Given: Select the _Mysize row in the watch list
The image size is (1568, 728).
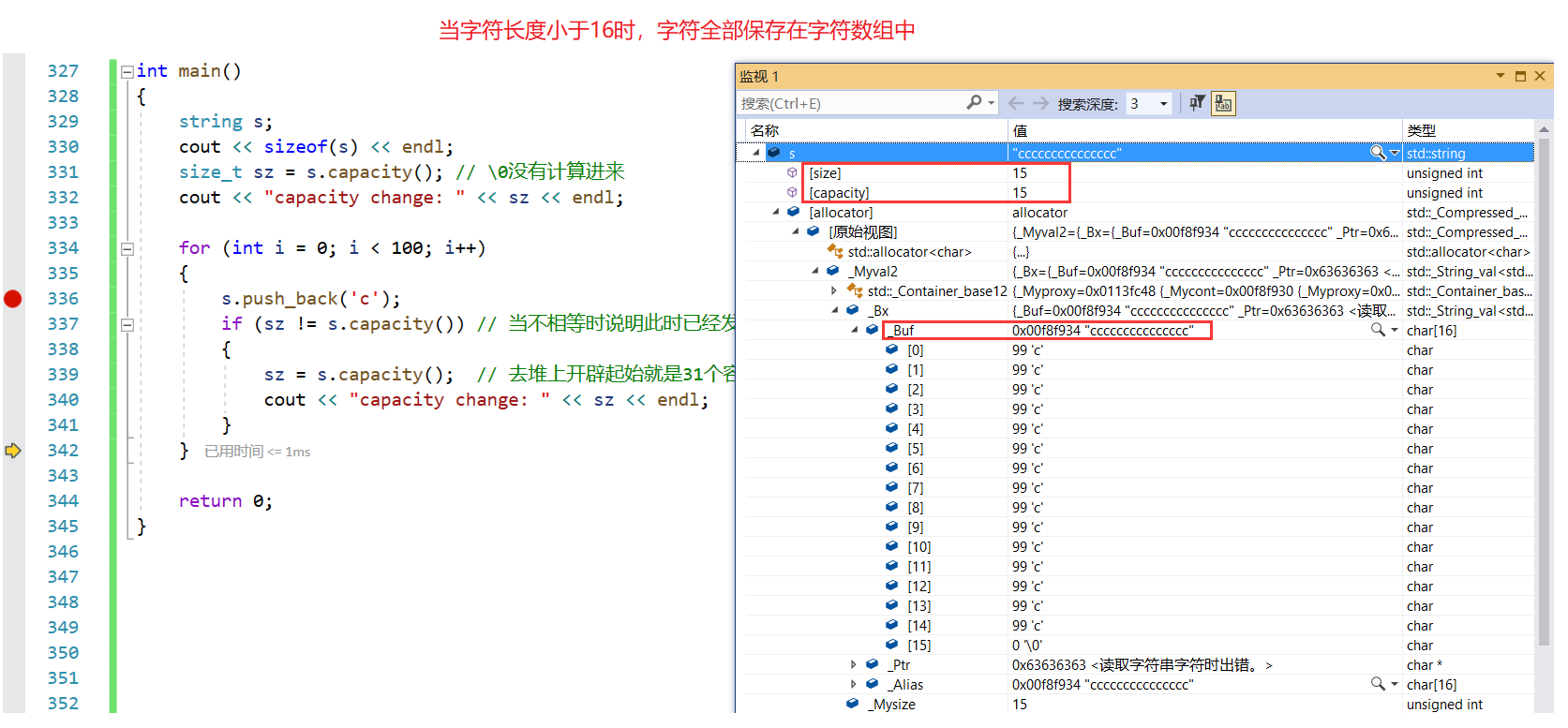Looking at the screenshot, I should [x=1140, y=705].
